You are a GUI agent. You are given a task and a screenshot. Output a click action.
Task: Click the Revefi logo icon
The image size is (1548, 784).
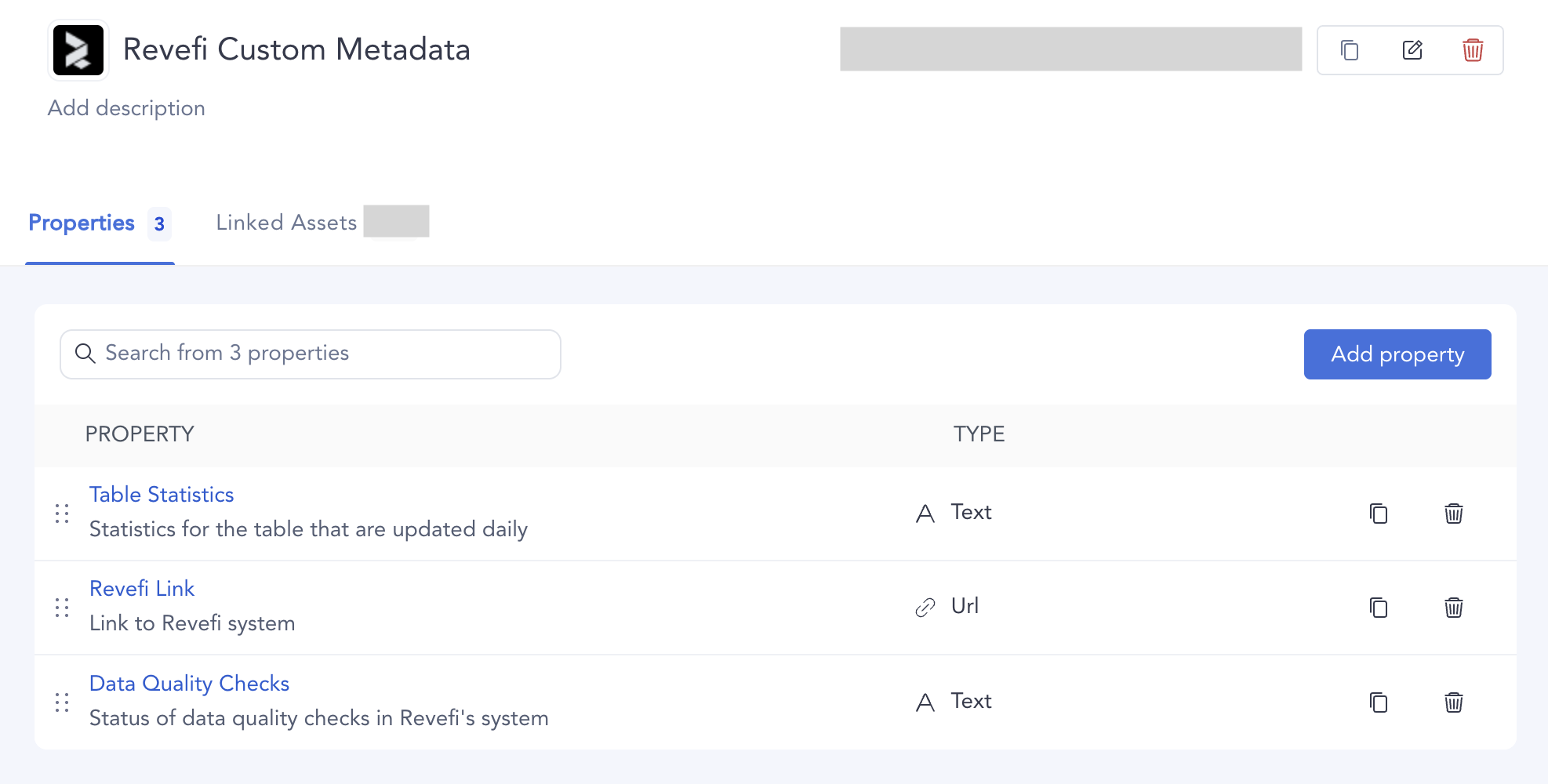point(78,50)
